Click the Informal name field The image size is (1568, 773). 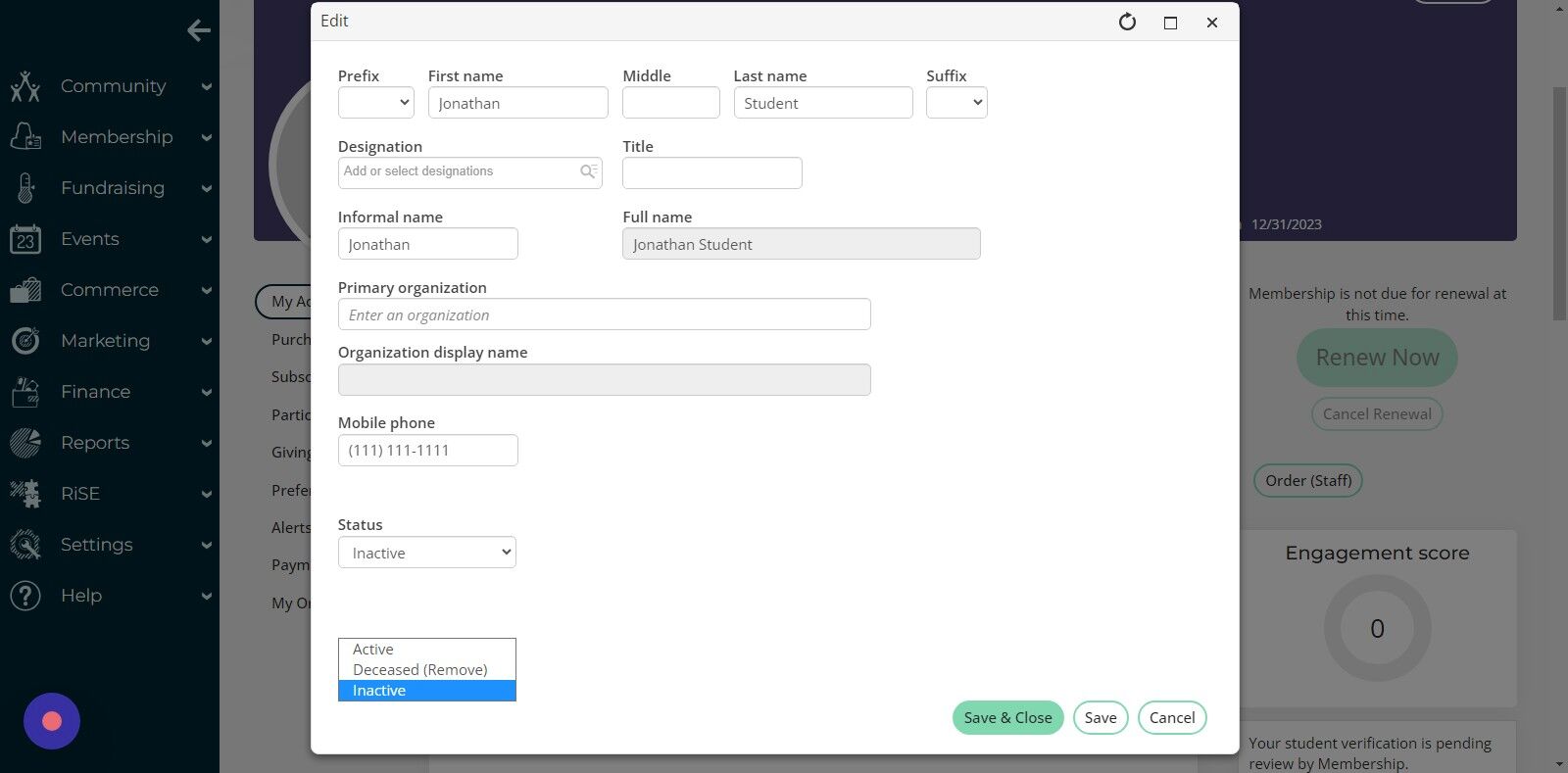(427, 244)
